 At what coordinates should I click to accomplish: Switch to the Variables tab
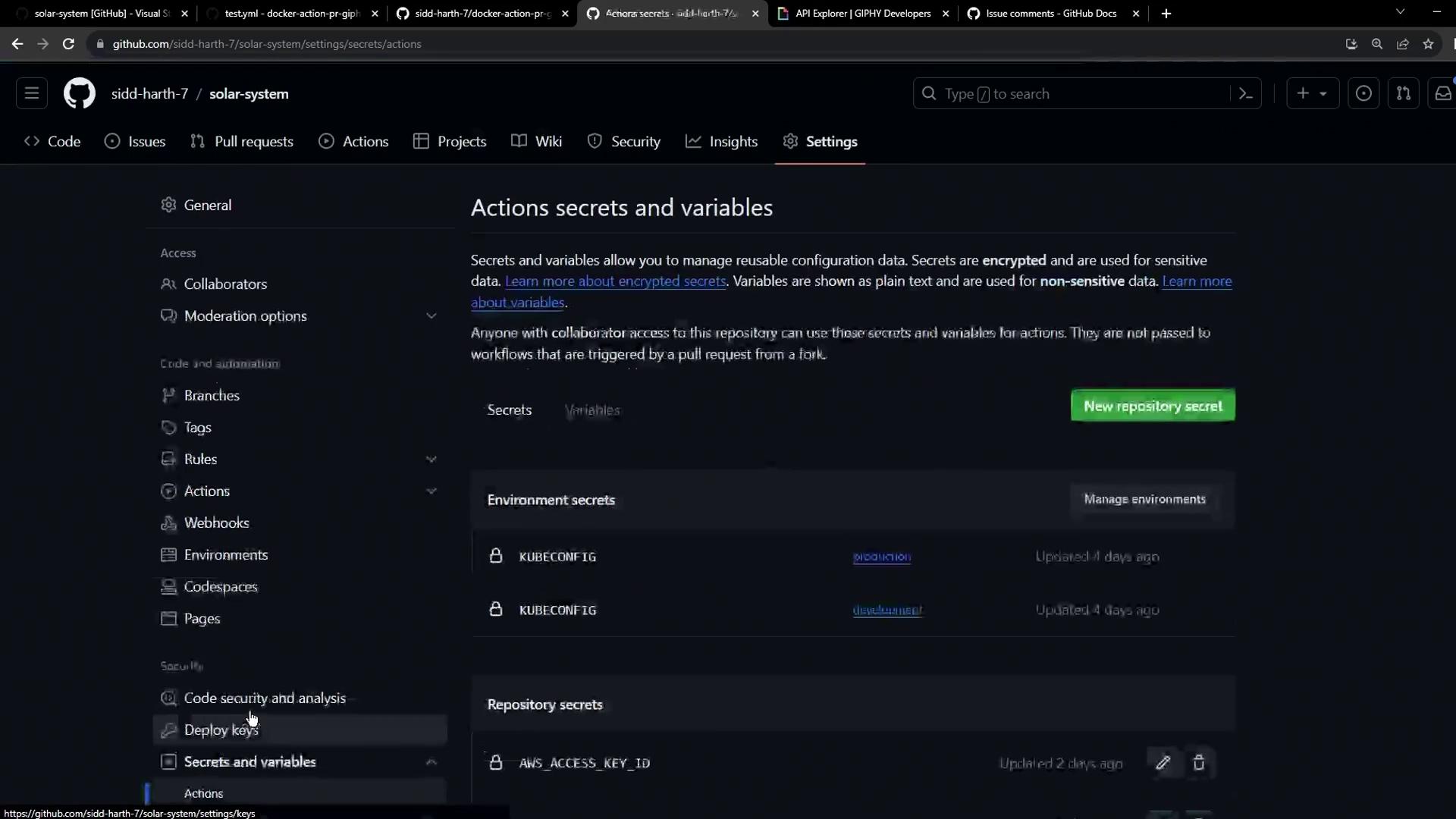pyautogui.click(x=592, y=410)
